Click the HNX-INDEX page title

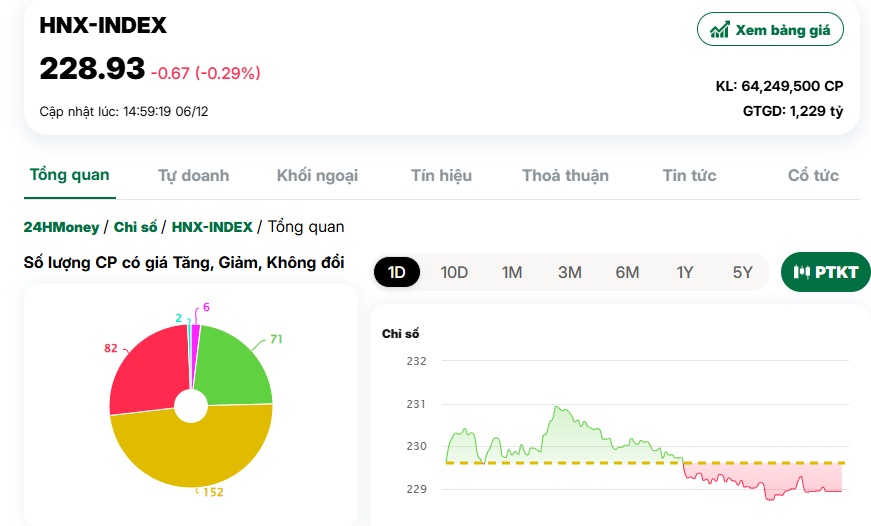(103, 26)
